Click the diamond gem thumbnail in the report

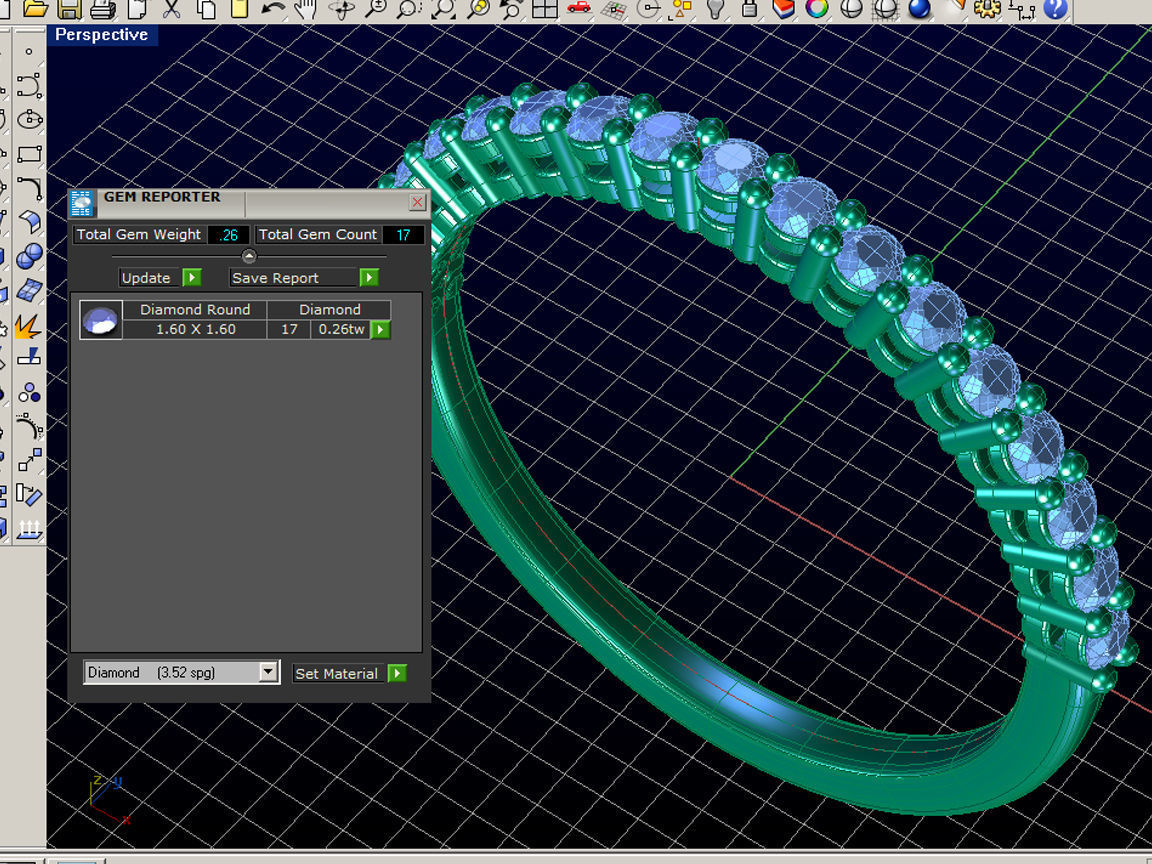click(101, 320)
